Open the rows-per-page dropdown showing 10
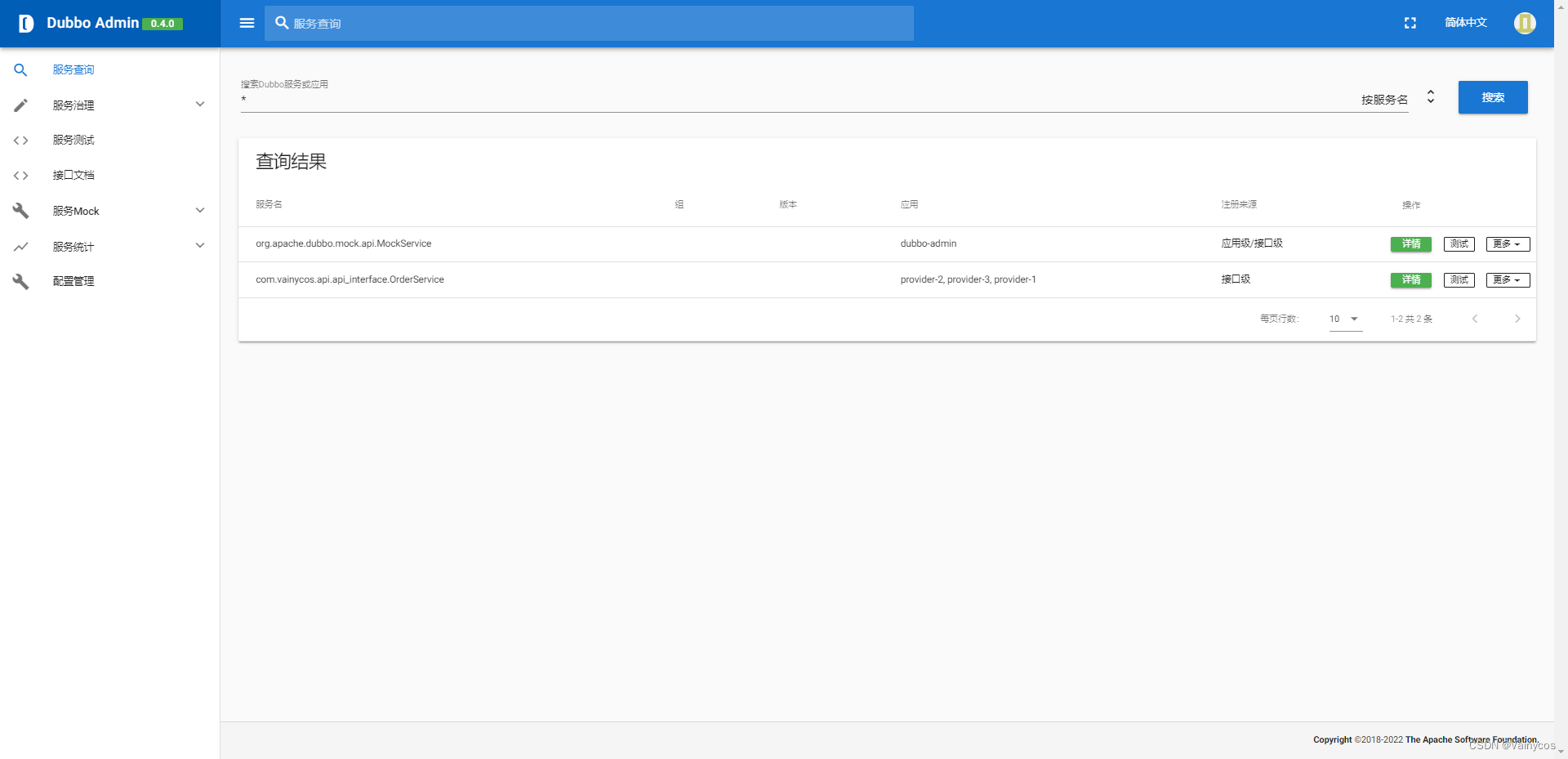Viewport: 1568px width, 759px height. 1345,319
